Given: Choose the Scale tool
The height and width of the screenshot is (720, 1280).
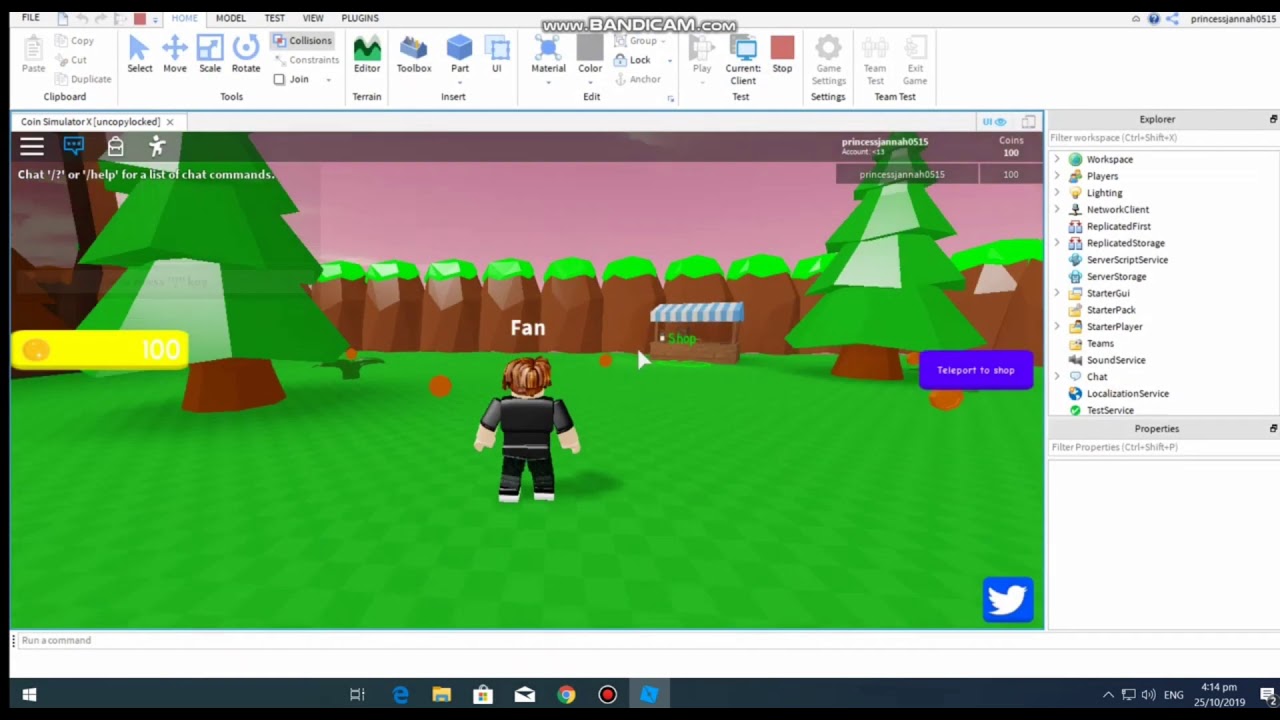Looking at the screenshot, I should point(210,55).
